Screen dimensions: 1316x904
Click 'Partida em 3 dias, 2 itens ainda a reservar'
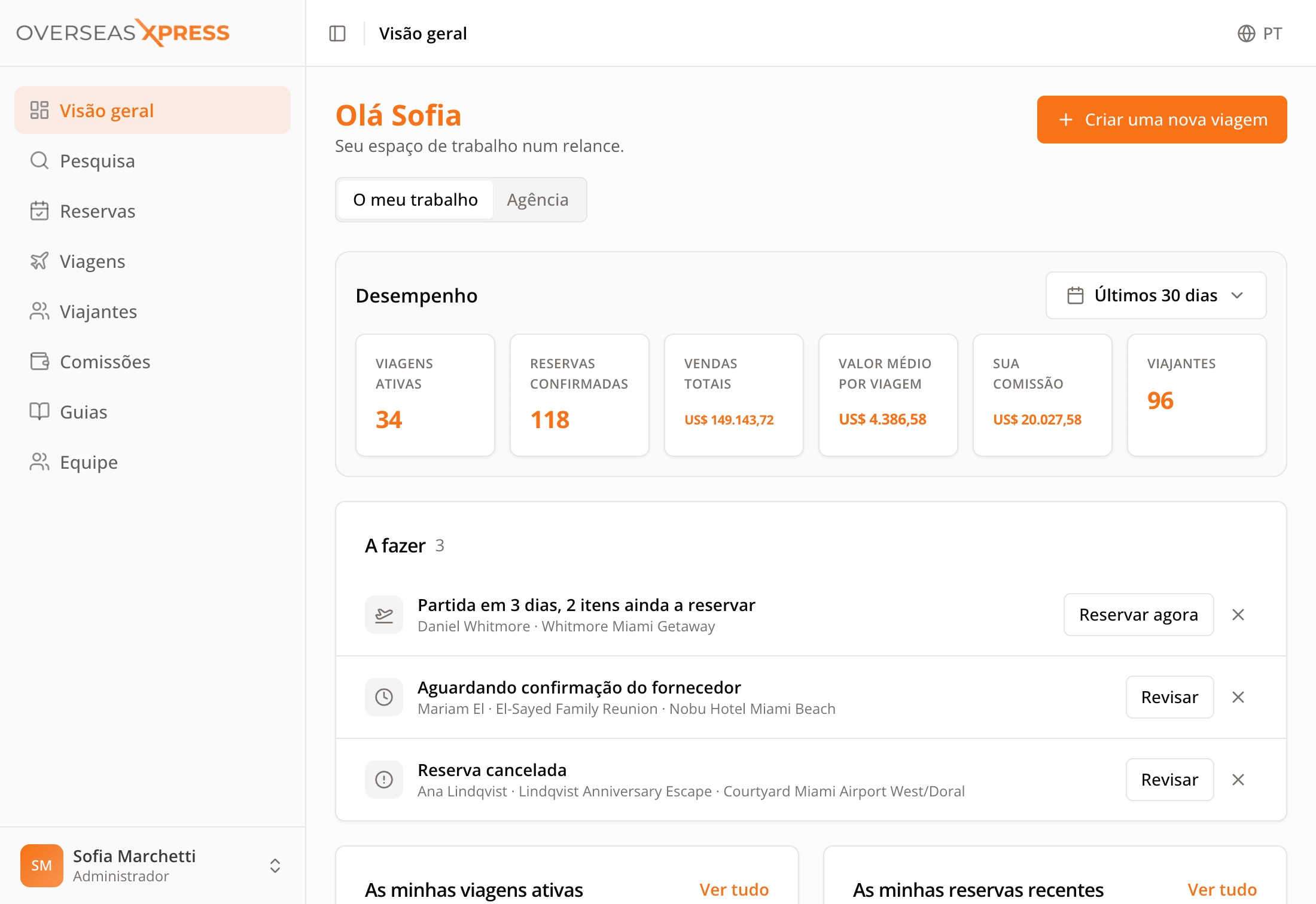pyautogui.click(x=586, y=605)
